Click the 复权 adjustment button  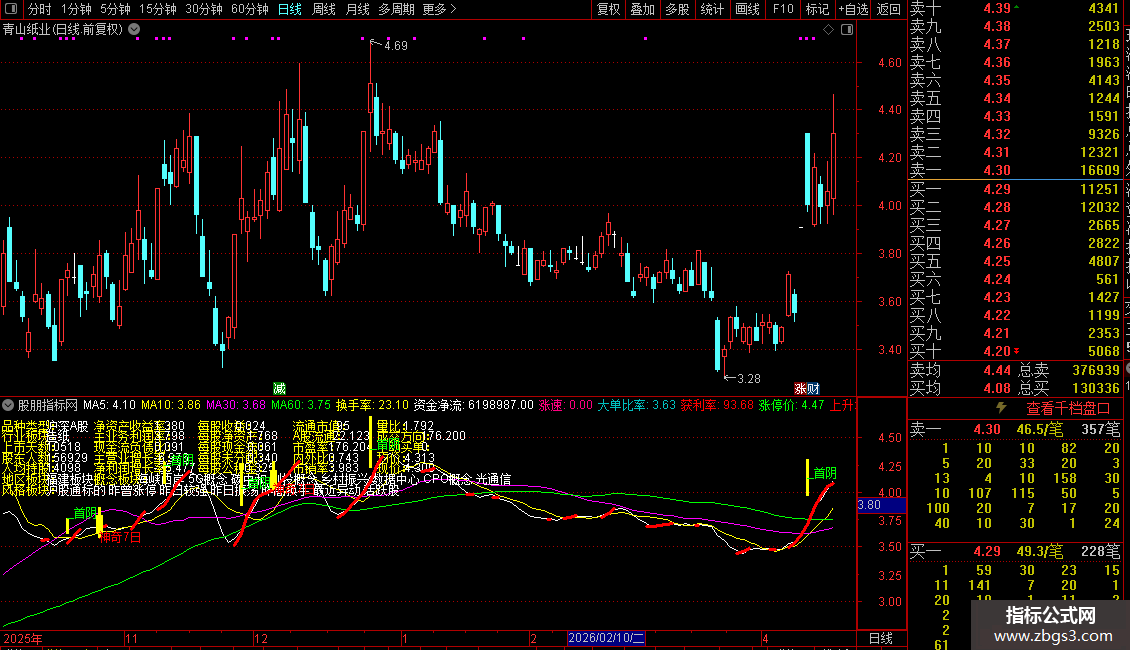click(608, 9)
